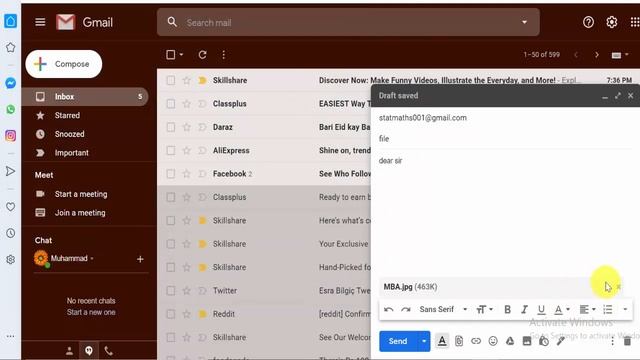Open Instagram in browser sidebar
Viewport: 640px width, 360px height.
click(11, 136)
